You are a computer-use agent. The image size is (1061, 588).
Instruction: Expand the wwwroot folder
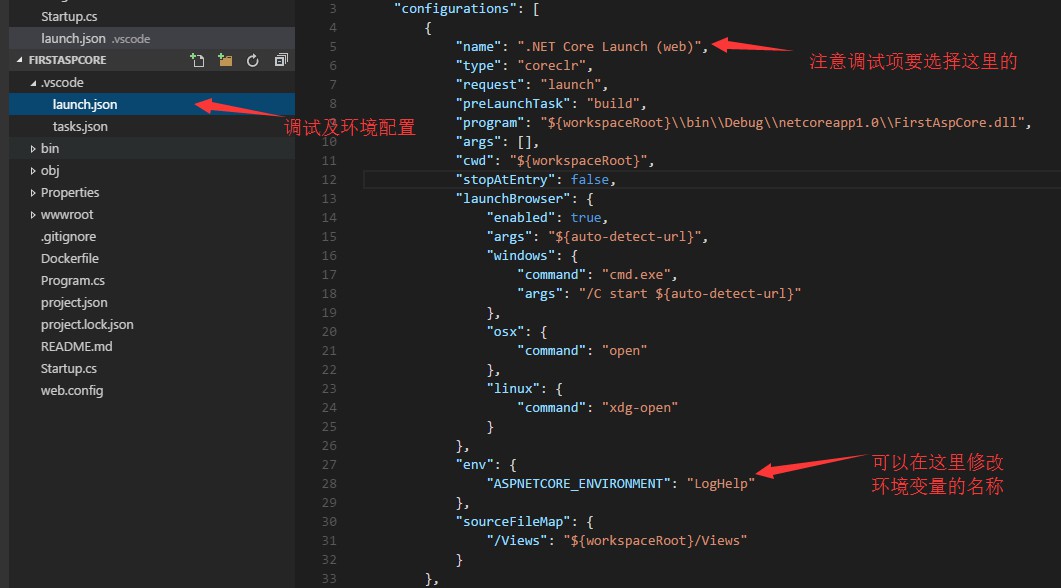(66, 214)
